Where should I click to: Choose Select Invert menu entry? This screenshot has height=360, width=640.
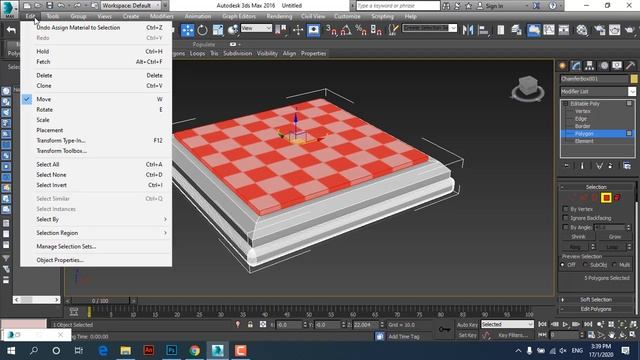tap(96, 185)
